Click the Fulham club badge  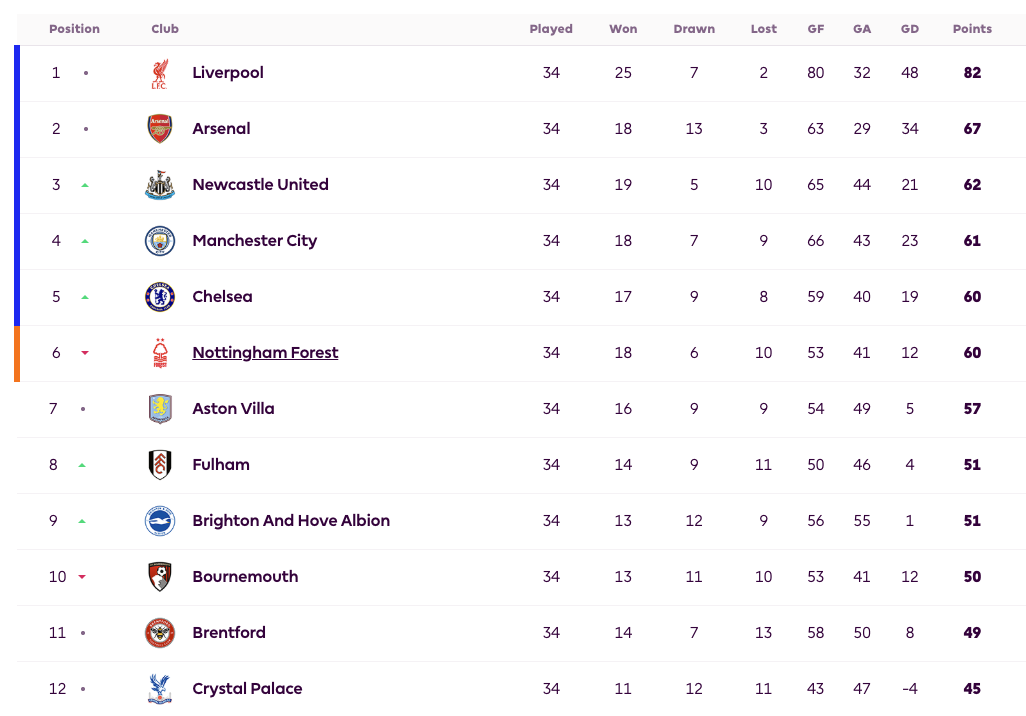pyautogui.click(x=160, y=465)
